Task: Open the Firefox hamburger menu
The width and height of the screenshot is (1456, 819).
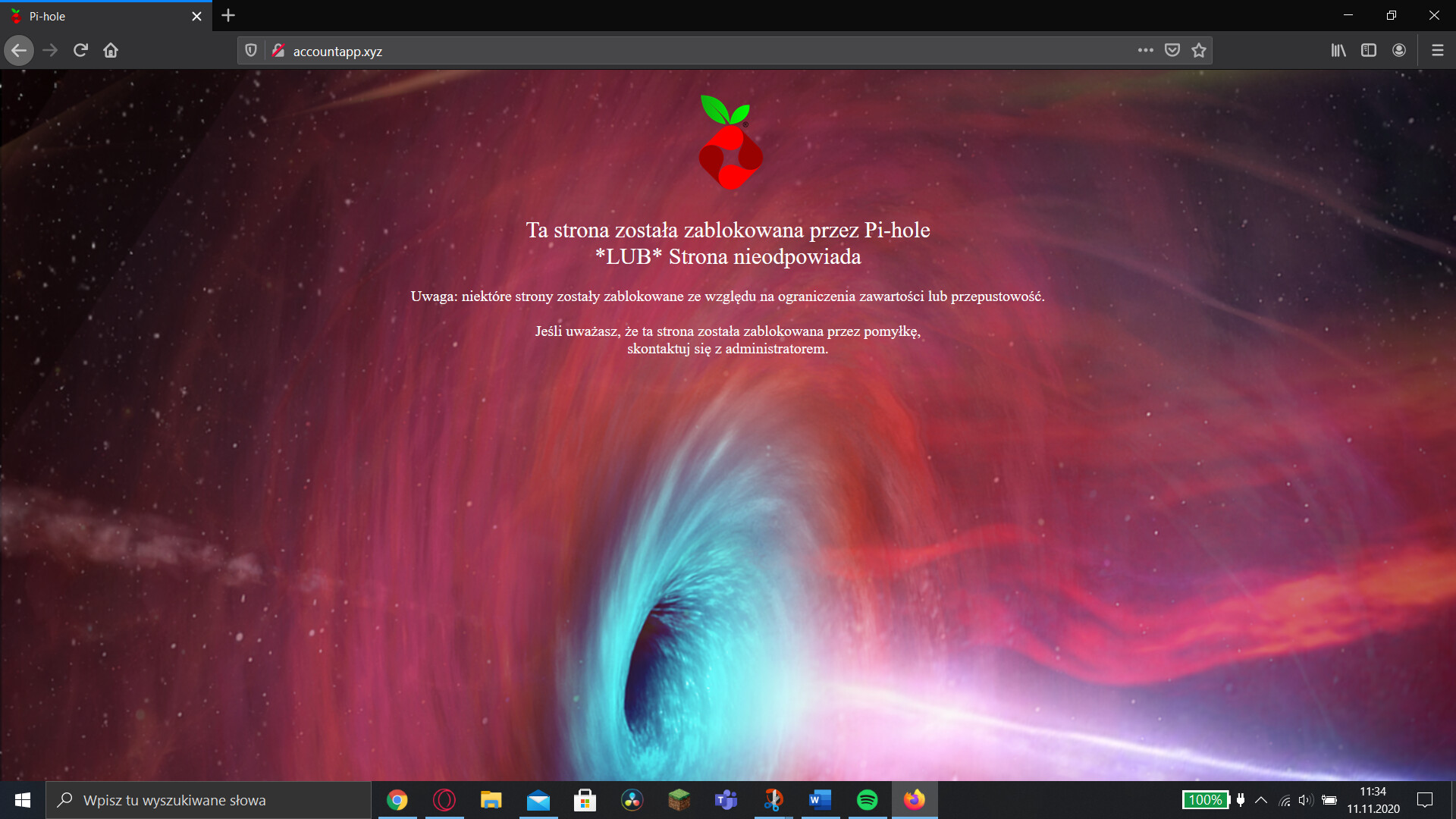Action: (1437, 50)
